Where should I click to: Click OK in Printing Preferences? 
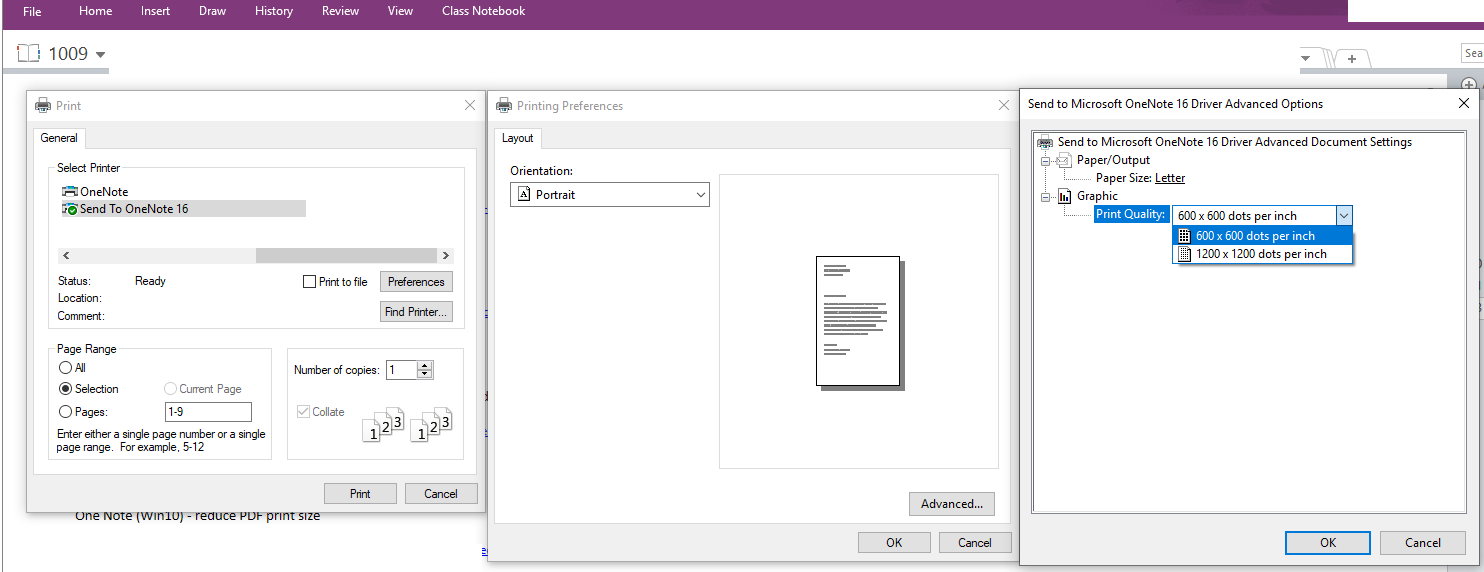tap(894, 543)
